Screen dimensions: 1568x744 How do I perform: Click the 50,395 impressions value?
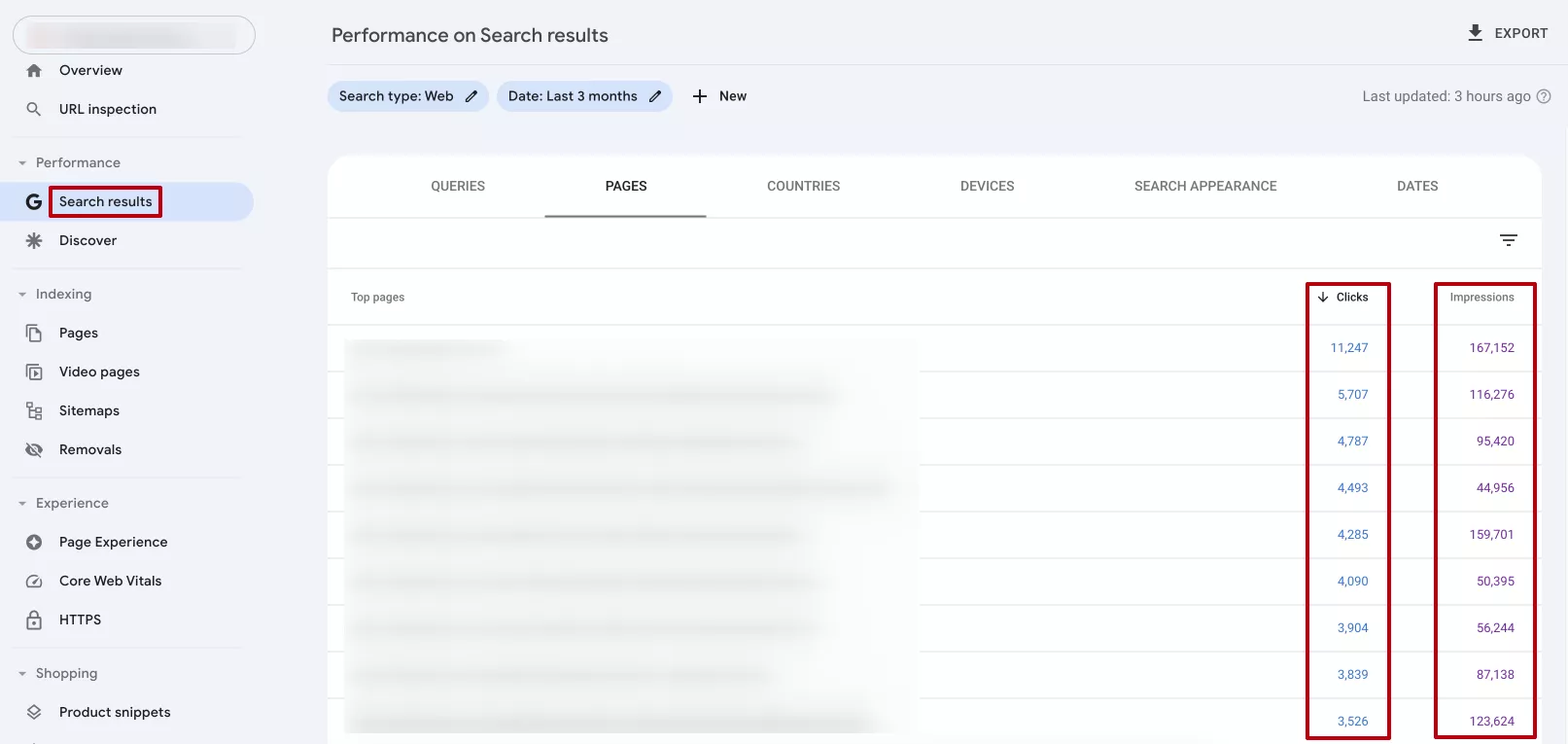[x=1495, y=582]
